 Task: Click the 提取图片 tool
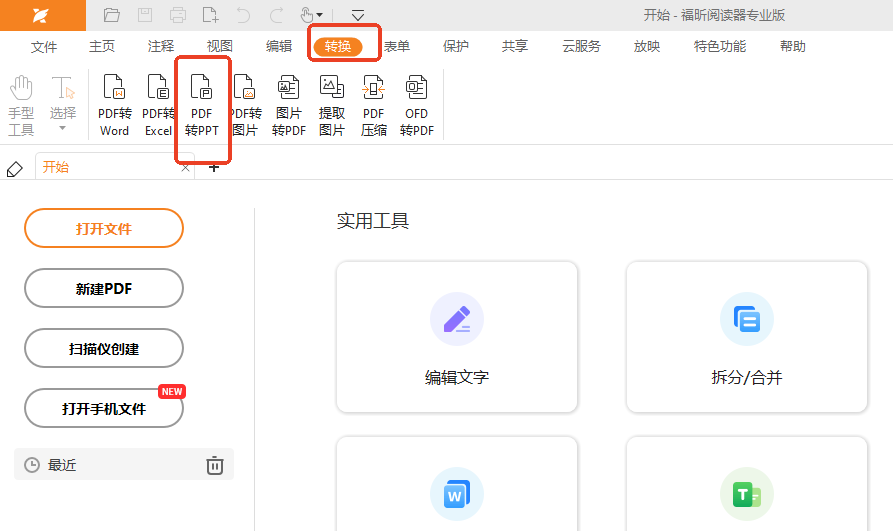tap(331, 105)
